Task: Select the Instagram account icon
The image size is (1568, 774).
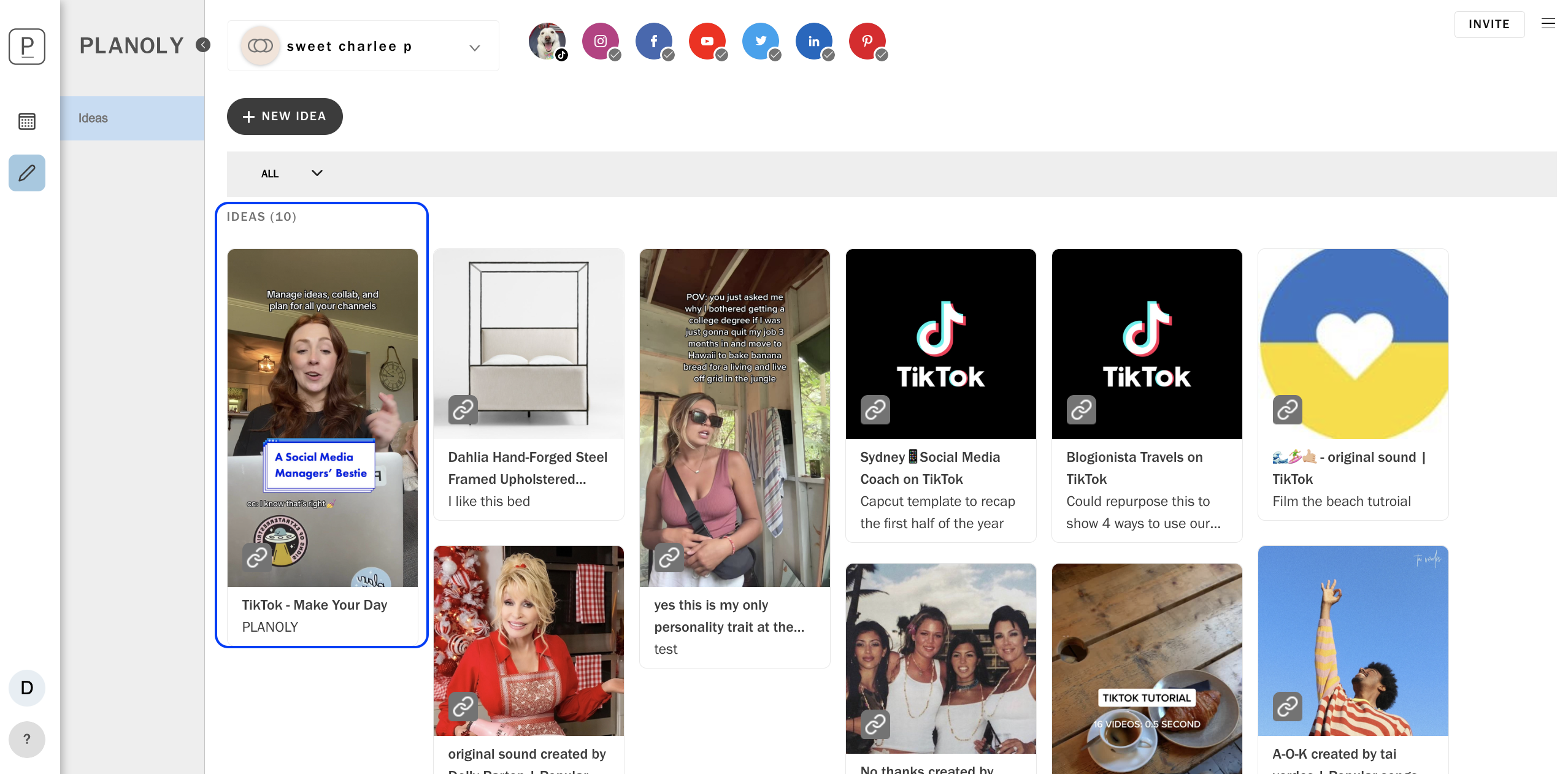Action: pos(601,42)
